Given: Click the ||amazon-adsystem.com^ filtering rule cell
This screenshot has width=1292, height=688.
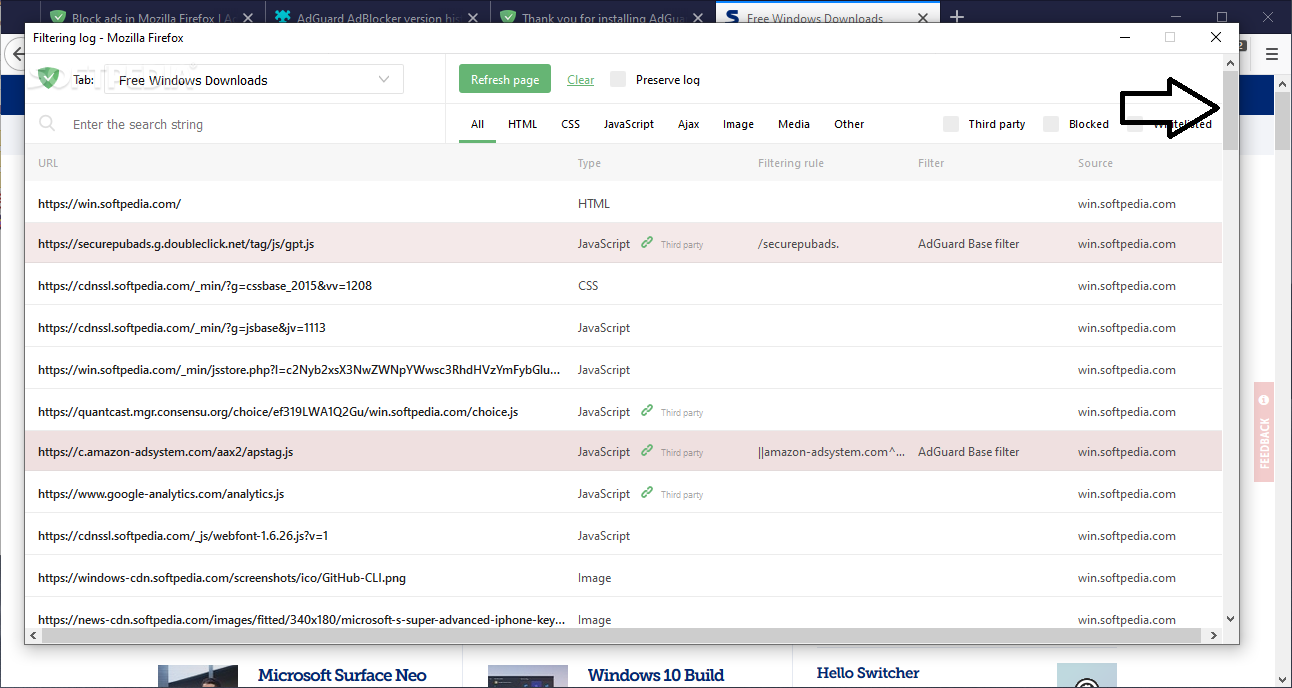Looking at the screenshot, I should click(x=832, y=452).
